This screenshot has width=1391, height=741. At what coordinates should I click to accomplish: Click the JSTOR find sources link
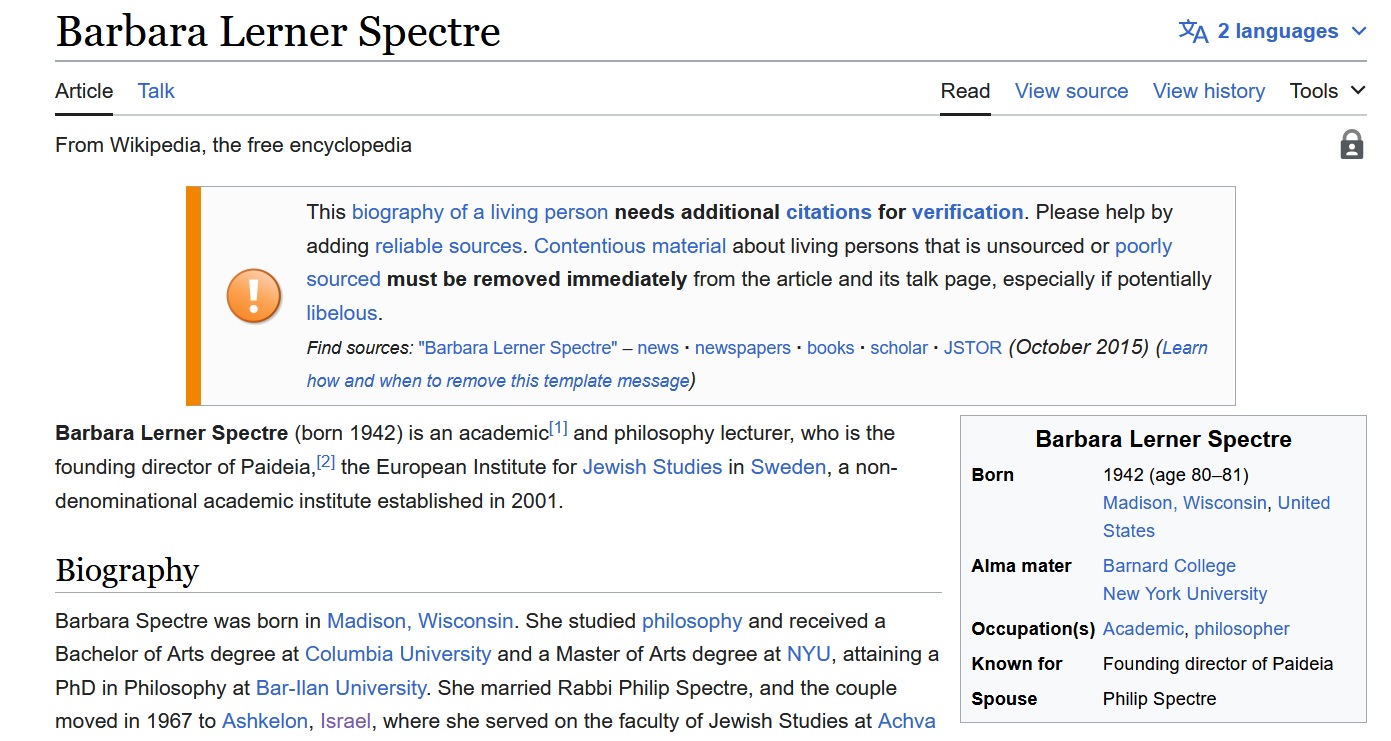[x=973, y=348]
